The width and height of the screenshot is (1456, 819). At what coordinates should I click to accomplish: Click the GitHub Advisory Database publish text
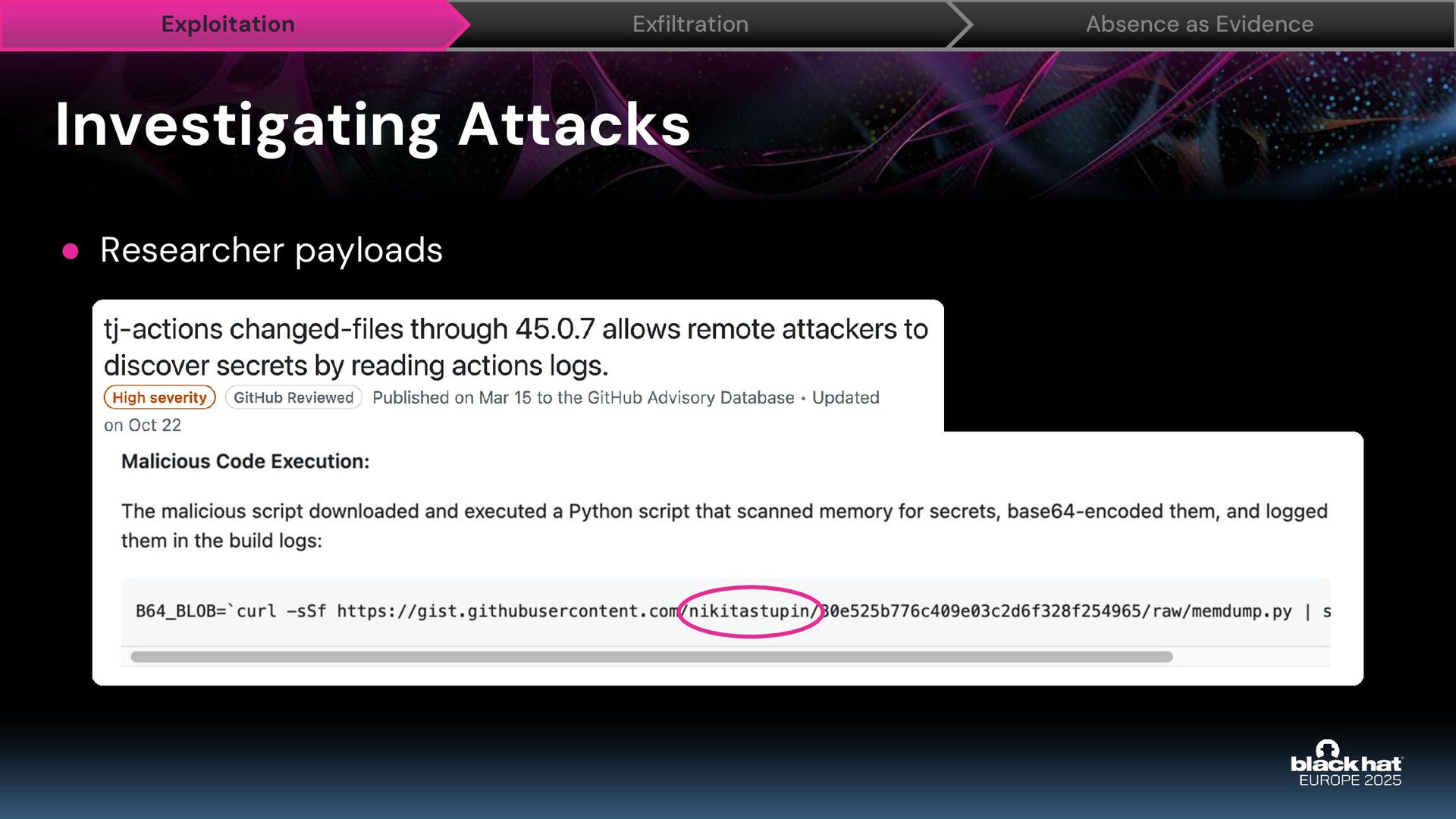[x=582, y=397]
